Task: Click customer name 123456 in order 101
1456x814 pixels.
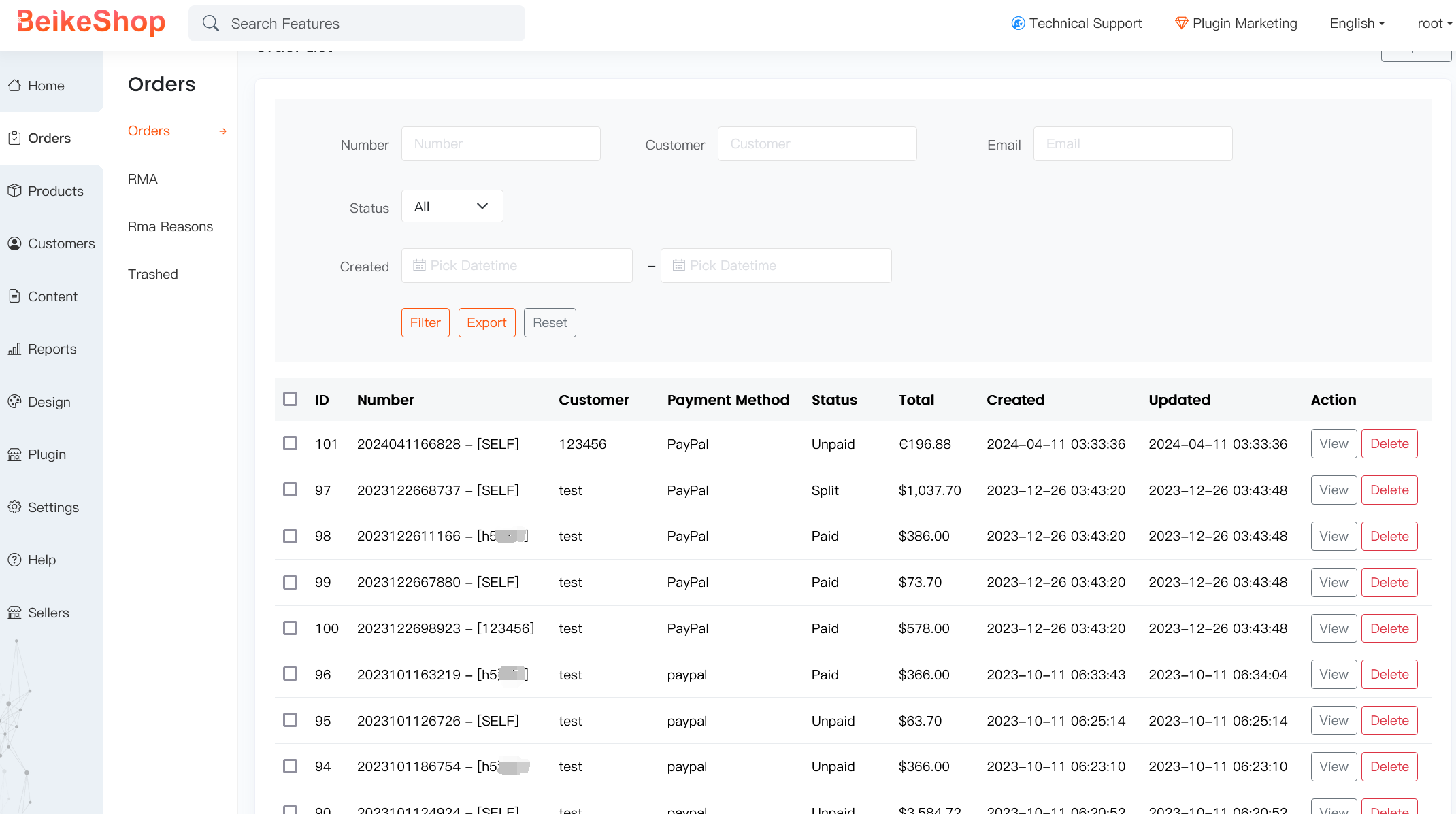Action: pyautogui.click(x=582, y=444)
